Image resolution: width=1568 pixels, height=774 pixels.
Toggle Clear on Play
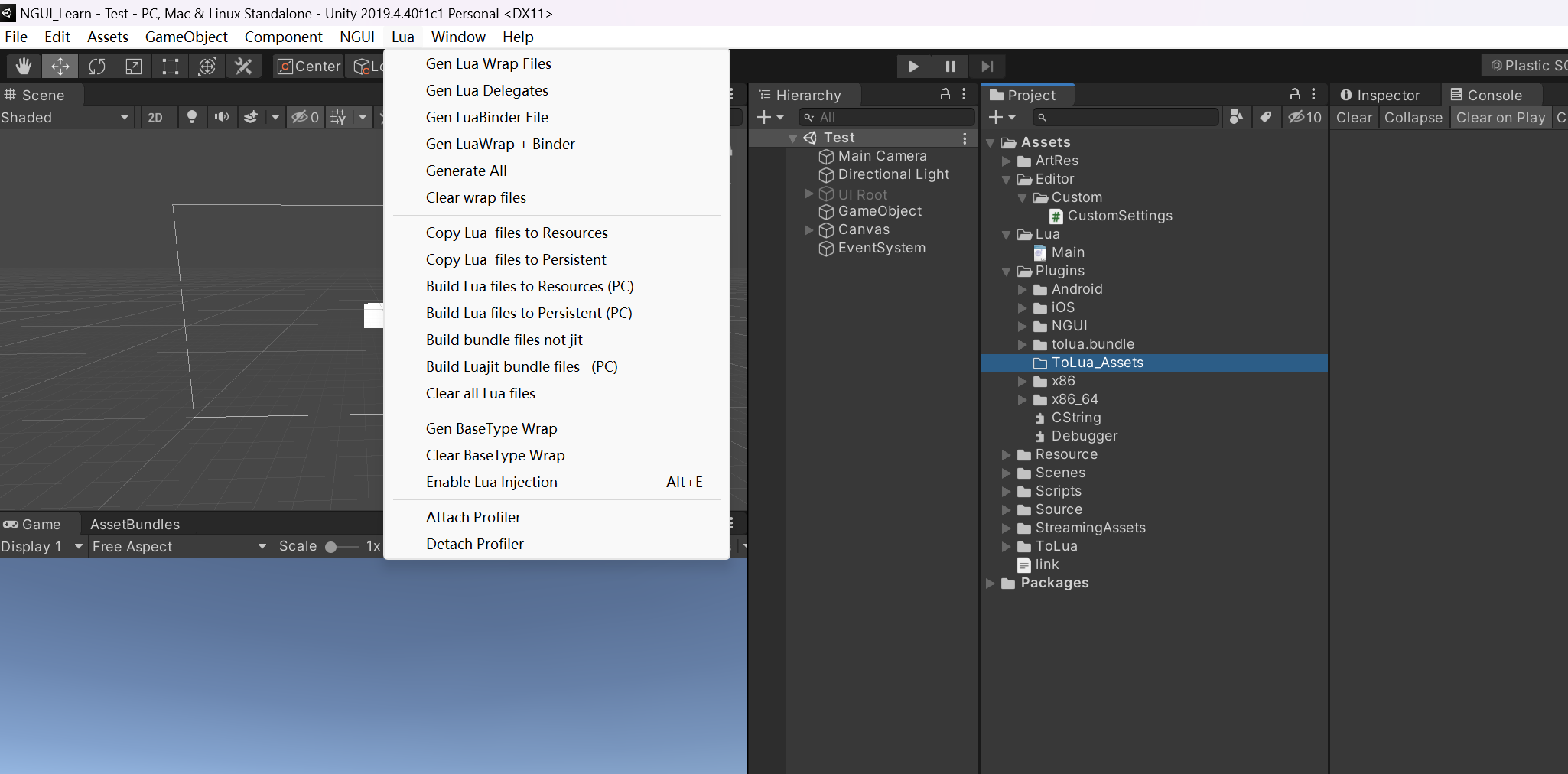1501,117
